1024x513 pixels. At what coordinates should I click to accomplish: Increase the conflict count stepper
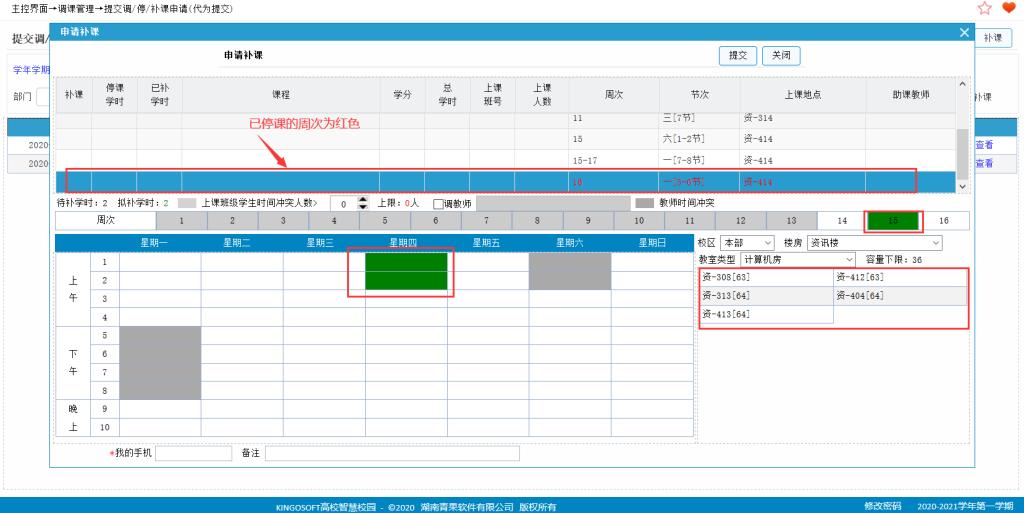[363, 199]
